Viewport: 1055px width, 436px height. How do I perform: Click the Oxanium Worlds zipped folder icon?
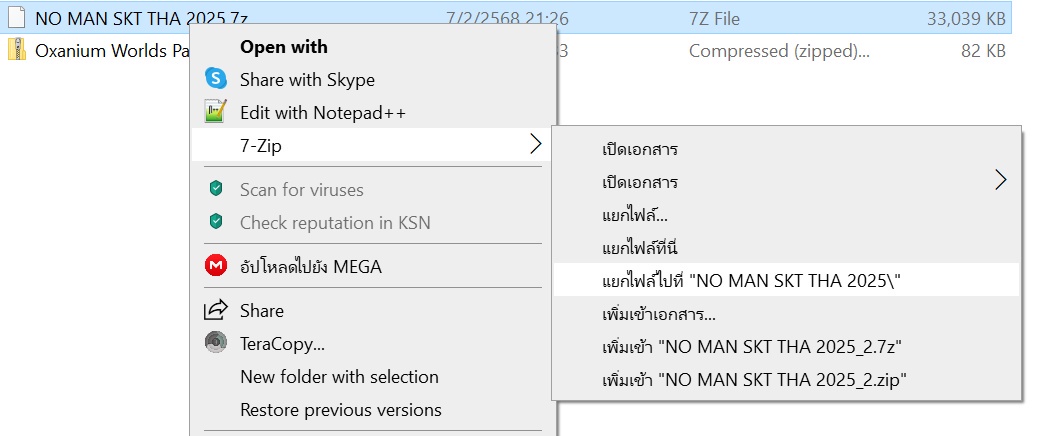click(x=17, y=50)
